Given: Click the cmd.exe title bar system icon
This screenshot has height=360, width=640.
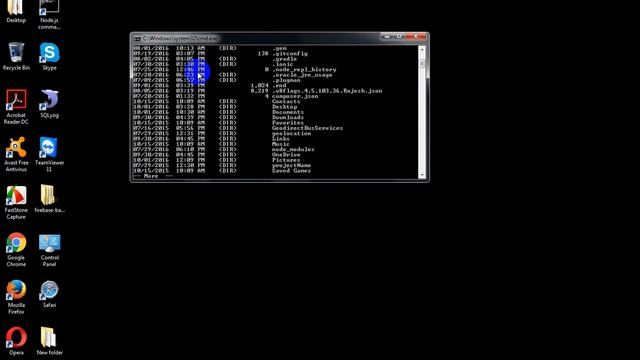Looking at the screenshot, I should pyautogui.click(x=137, y=38).
